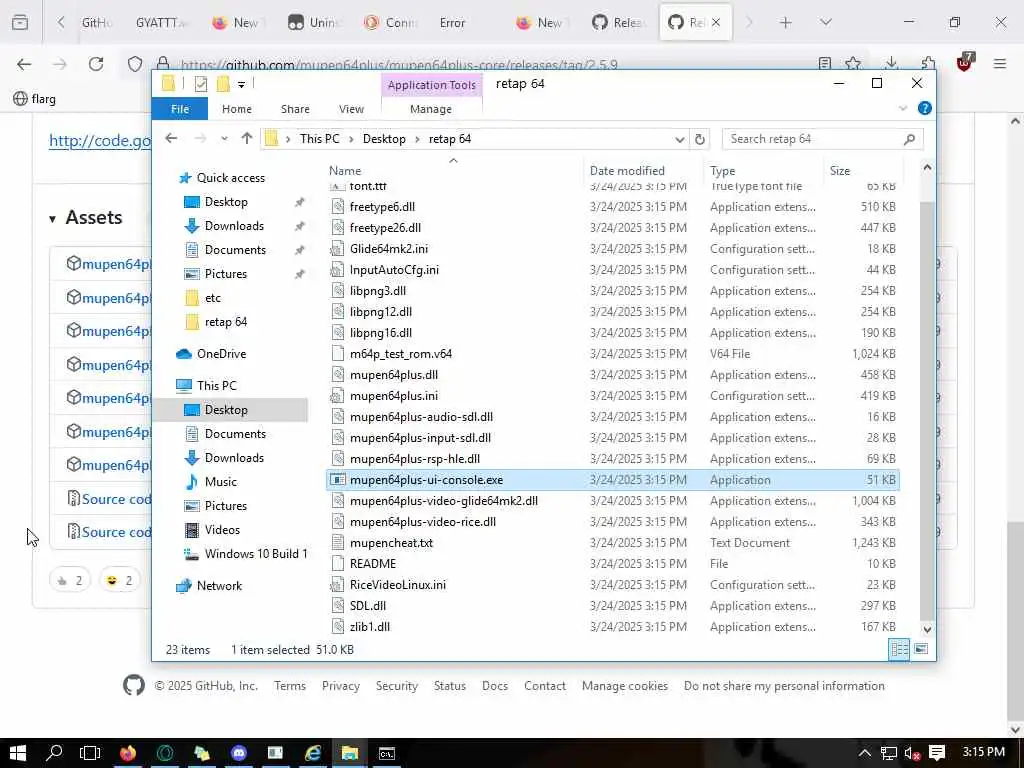Select zlib1.dll in the file list
The width and height of the screenshot is (1024, 768).
[370, 626]
